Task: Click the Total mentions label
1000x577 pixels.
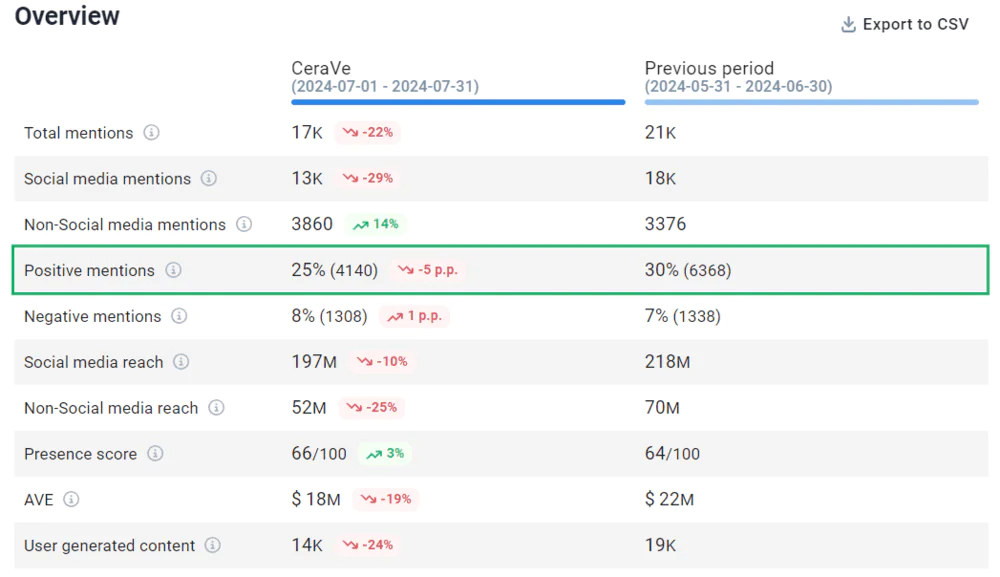Action: pos(78,133)
